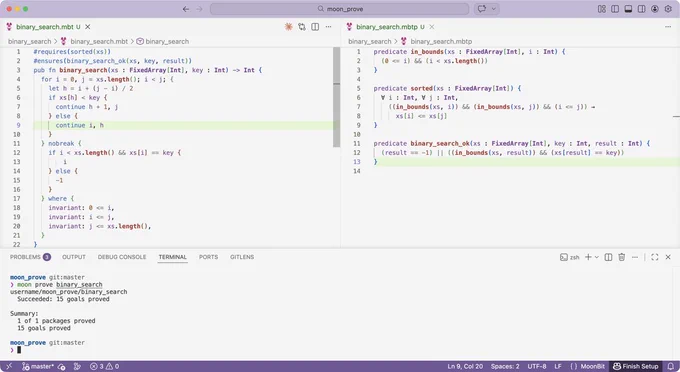
Task: Change end of line sequence LF
Action: [558, 366]
